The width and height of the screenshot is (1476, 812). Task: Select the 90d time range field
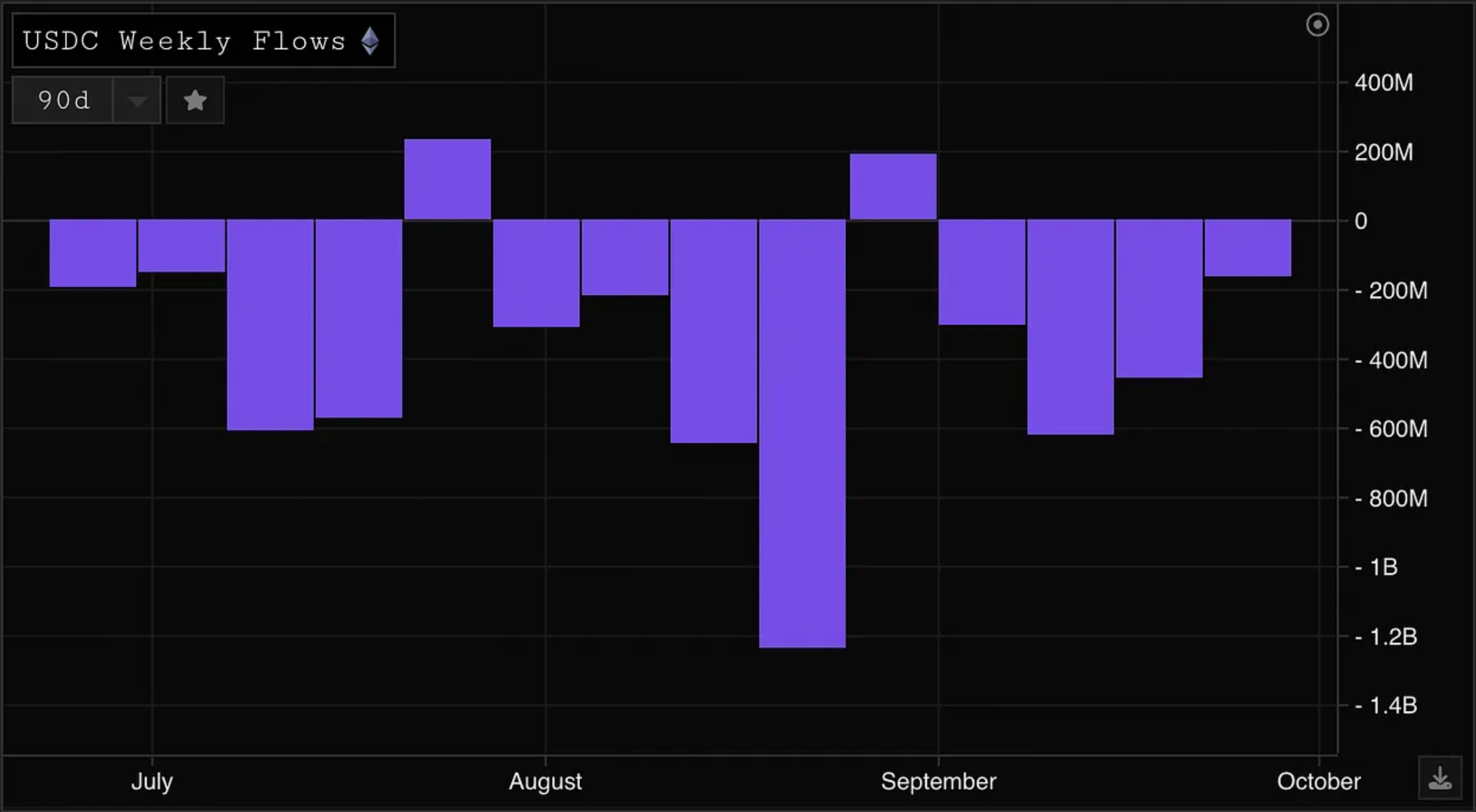tap(63, 100)
